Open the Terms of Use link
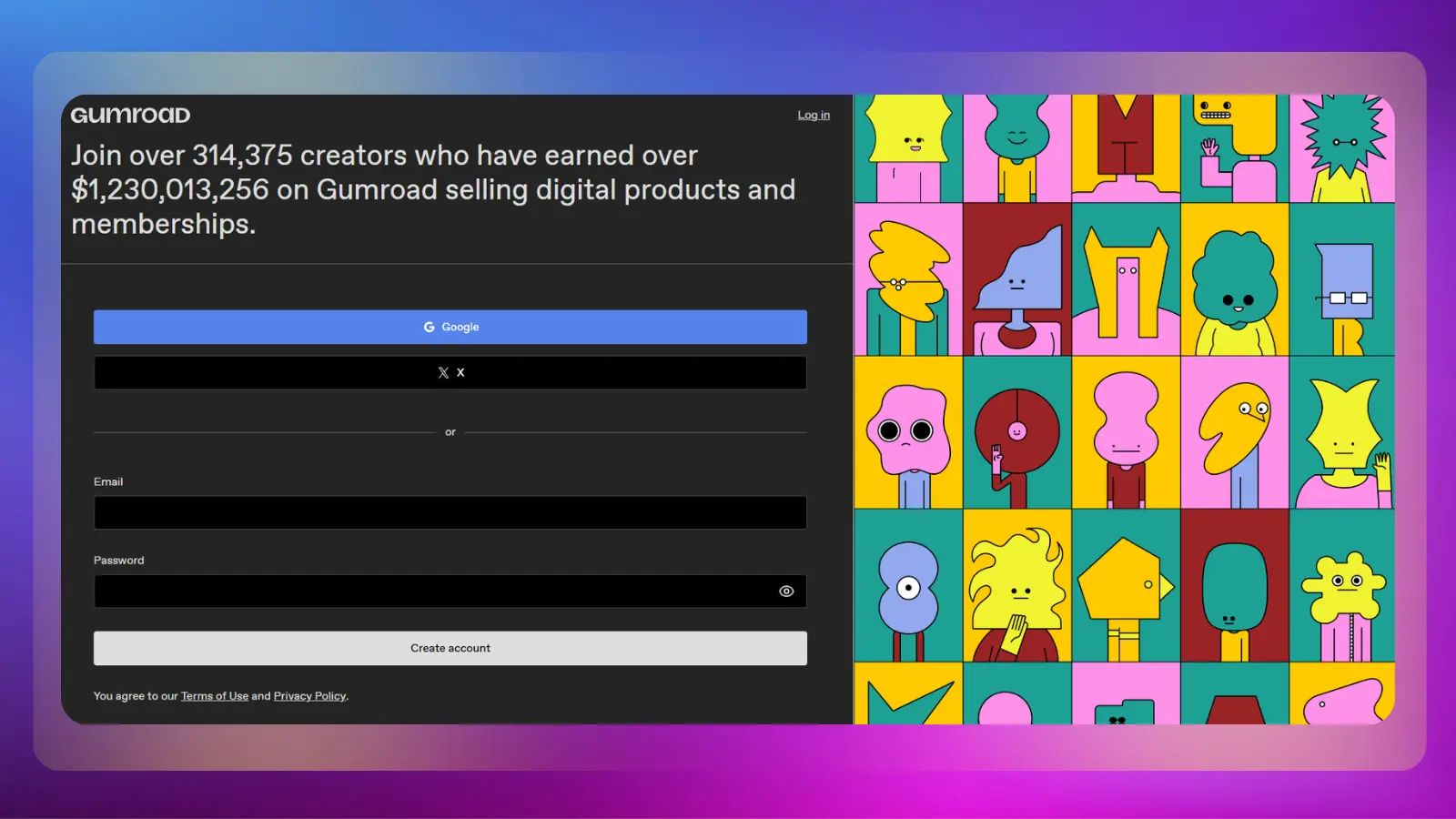 (215, 696)
